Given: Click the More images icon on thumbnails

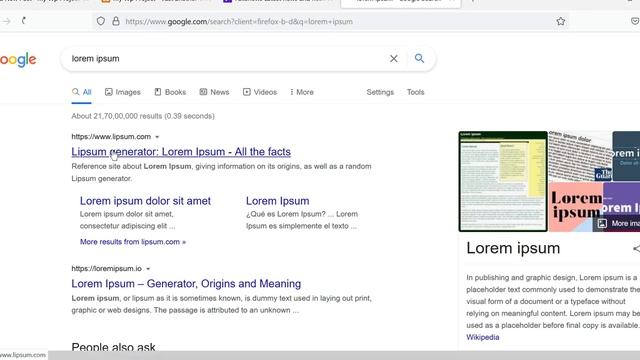Looking at the screenshot, I should (x=602, y=223).
